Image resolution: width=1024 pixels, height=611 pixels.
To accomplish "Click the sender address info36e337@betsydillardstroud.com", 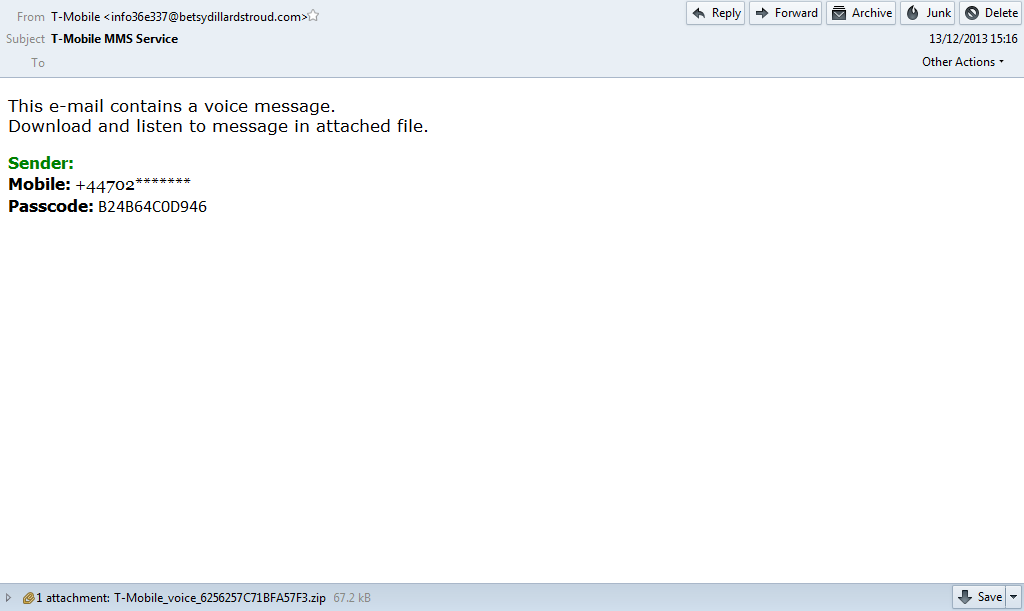I will 205,16.
